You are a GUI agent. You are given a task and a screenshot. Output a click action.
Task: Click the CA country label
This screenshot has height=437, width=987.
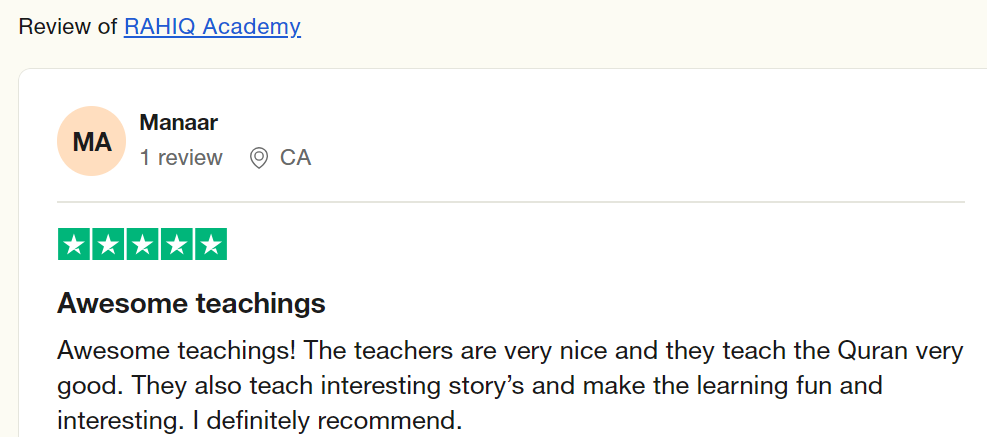point(295,158)
